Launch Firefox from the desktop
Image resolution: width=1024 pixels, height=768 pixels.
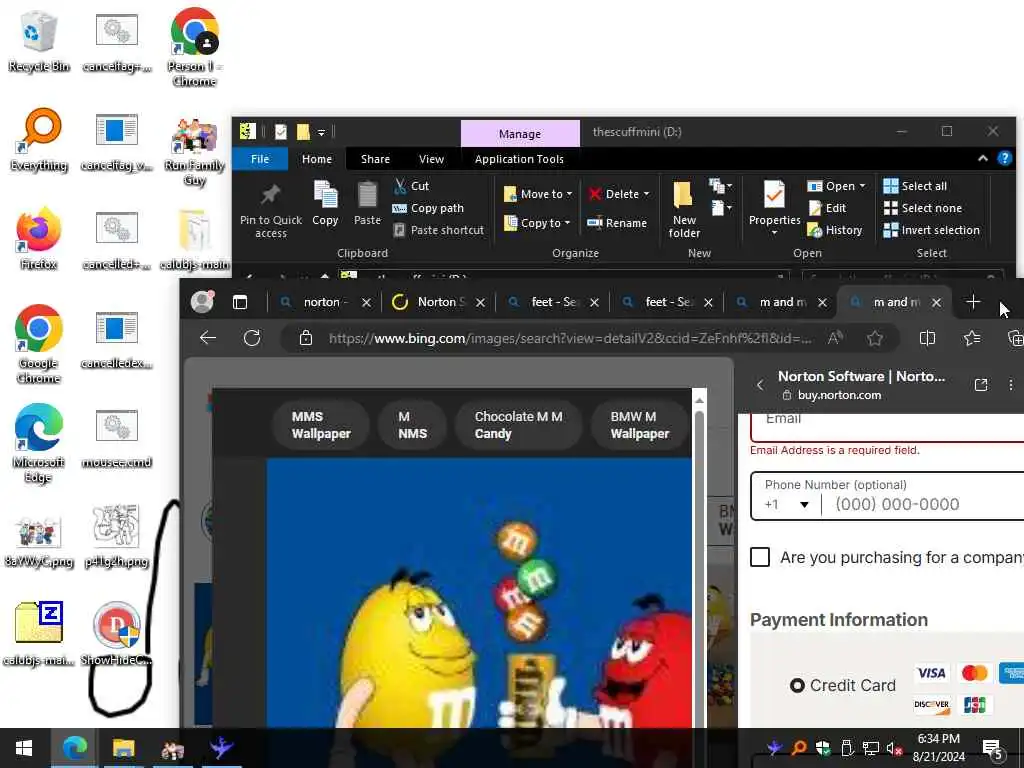coord(39,239)
